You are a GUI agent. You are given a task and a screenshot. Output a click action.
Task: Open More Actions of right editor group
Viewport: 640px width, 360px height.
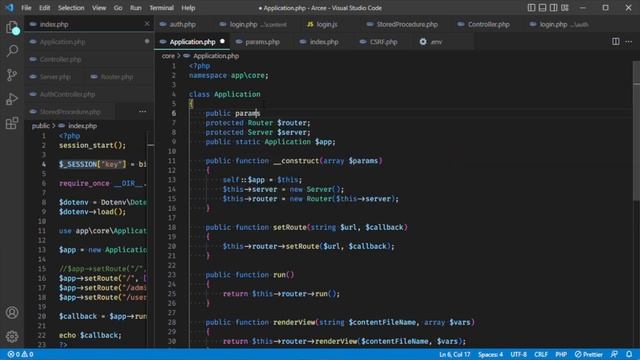629,42
